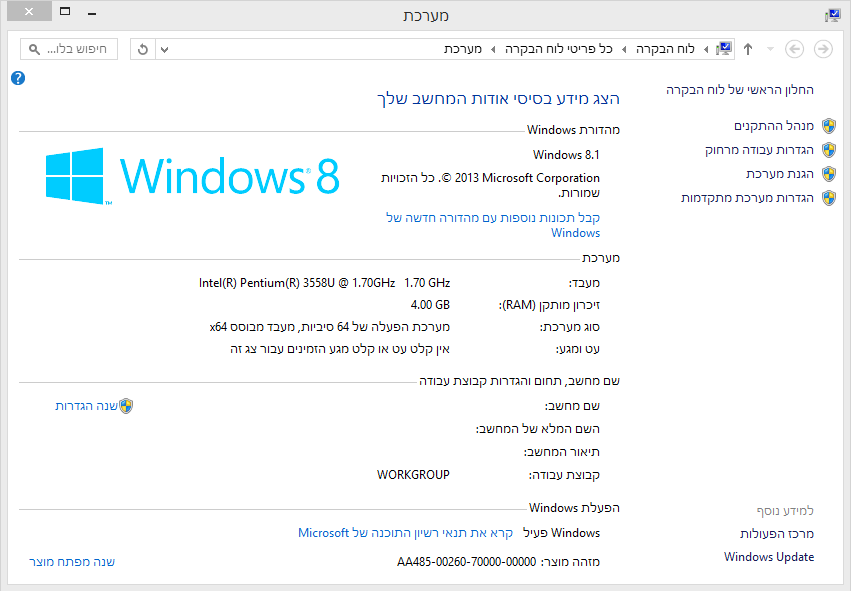Screen dimensions: 851x591
Task: Open החלון הראשי של לוח הבקרה link
Action: [x=740, y=90]
